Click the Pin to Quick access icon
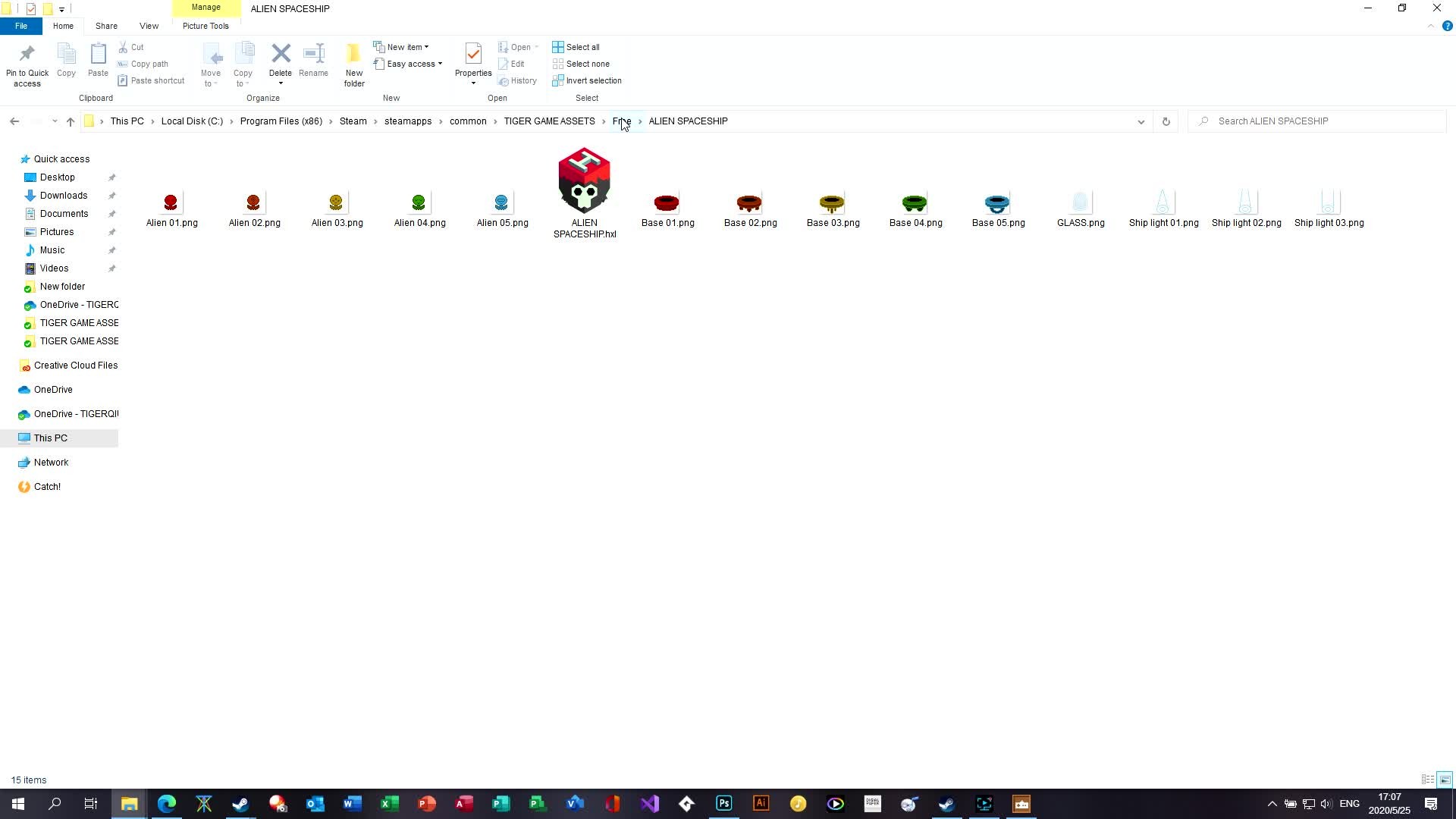This screenshot has width=1456, height=819. [x=27, y=55]
